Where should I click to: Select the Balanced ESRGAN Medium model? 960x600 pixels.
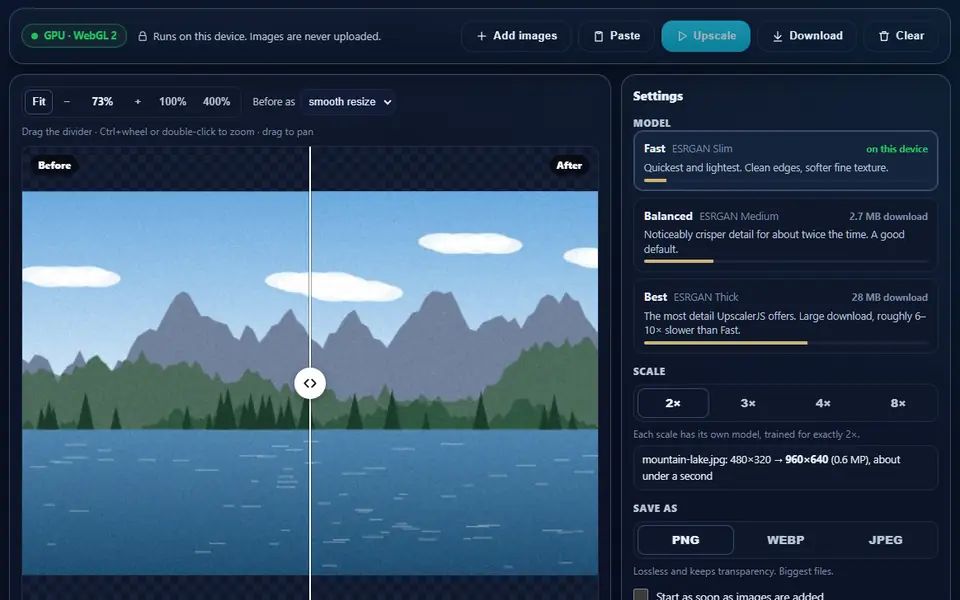tap(786, 236)
